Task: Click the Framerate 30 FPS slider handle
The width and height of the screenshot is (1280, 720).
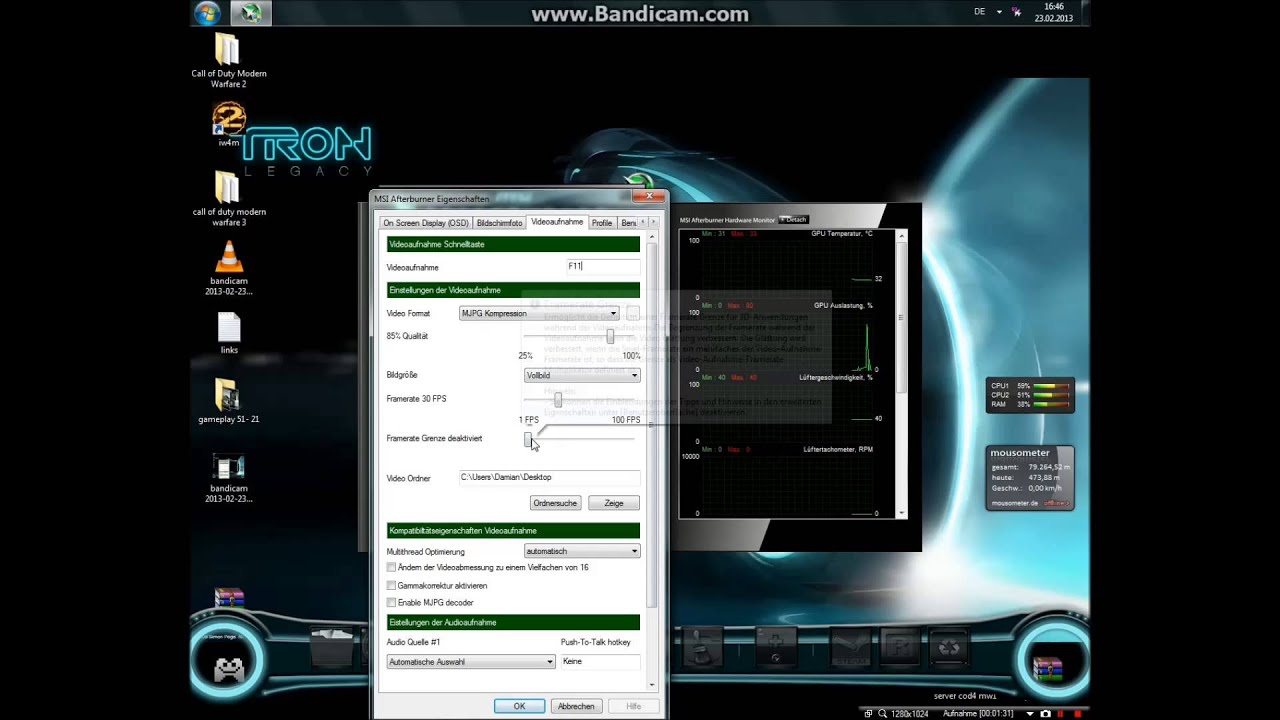Action: (x=558, y=400)
